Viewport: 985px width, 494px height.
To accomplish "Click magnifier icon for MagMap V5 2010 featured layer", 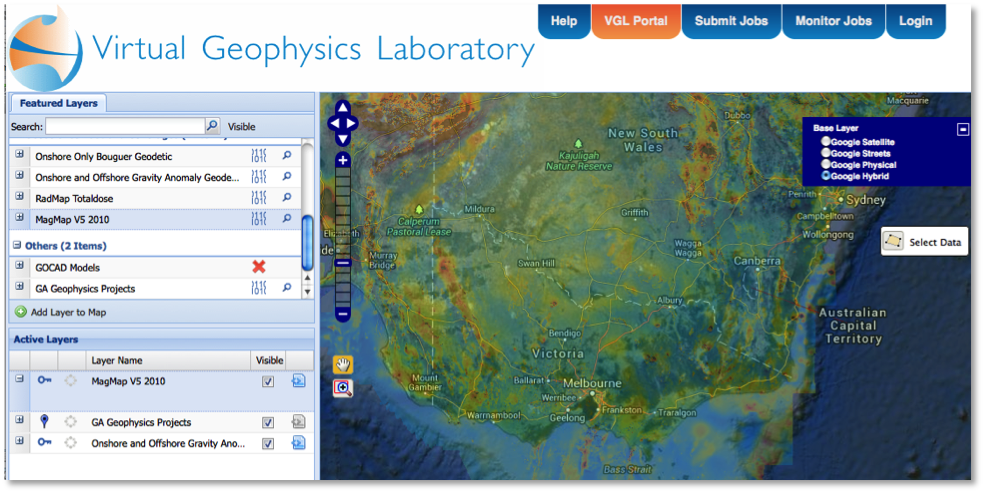I will click(287, 219).
